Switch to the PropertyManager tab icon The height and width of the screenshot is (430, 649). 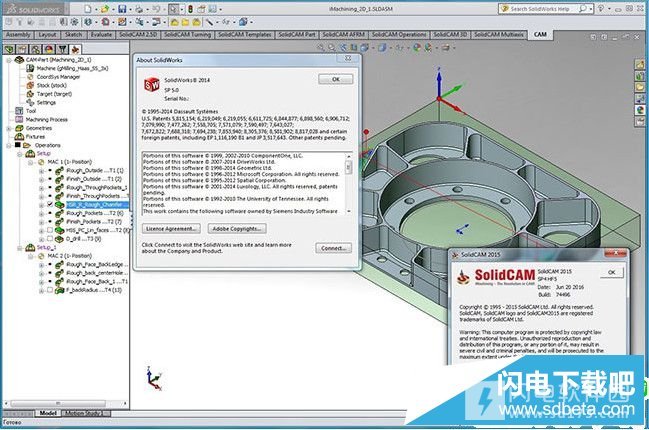click(x=22, y=50)
